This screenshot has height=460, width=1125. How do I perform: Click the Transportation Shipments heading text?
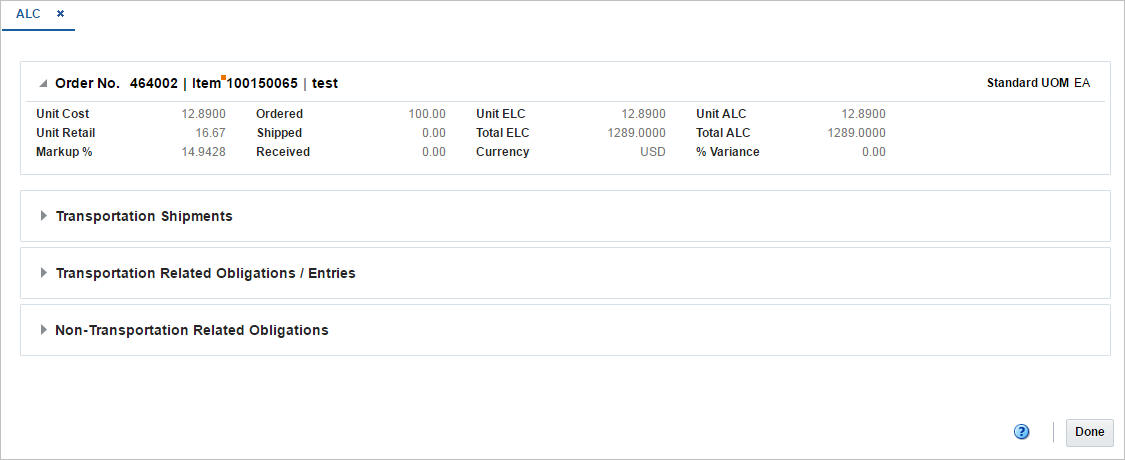(x=144, y=216)
